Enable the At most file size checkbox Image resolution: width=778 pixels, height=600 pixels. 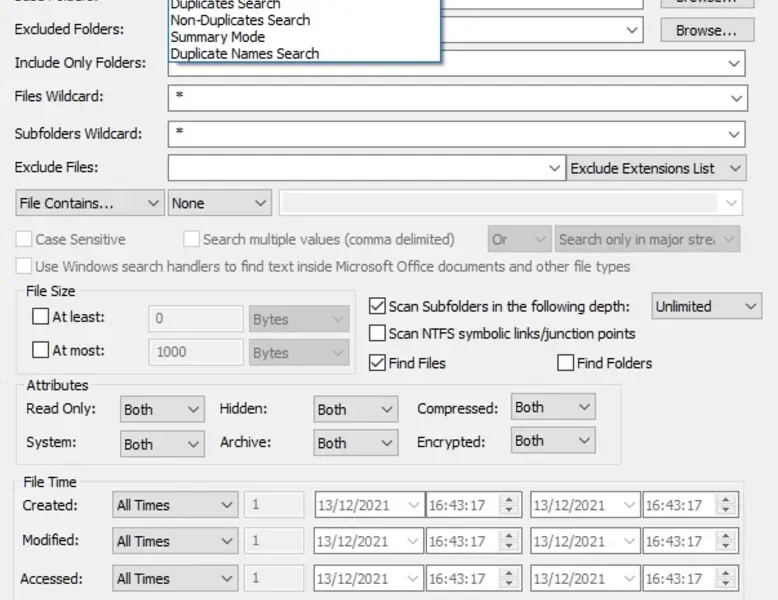(x=40, y=350)
